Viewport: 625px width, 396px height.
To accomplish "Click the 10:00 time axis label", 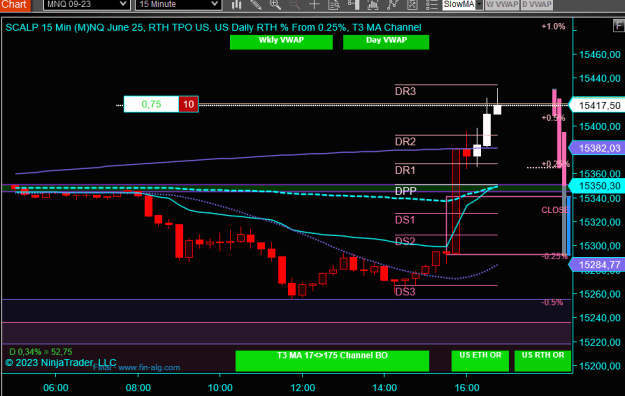I will [x=220, y=388].
